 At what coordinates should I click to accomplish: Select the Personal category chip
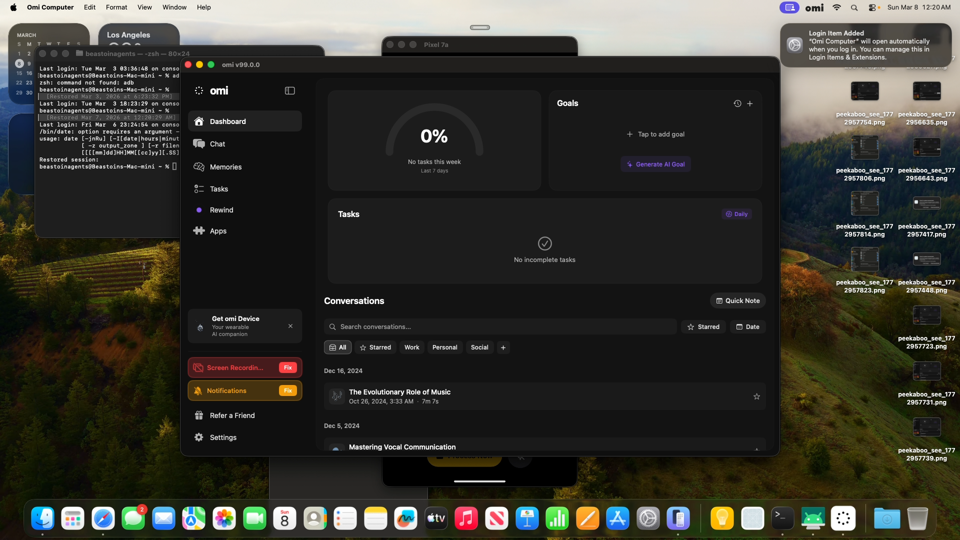[x=444, y=347]
